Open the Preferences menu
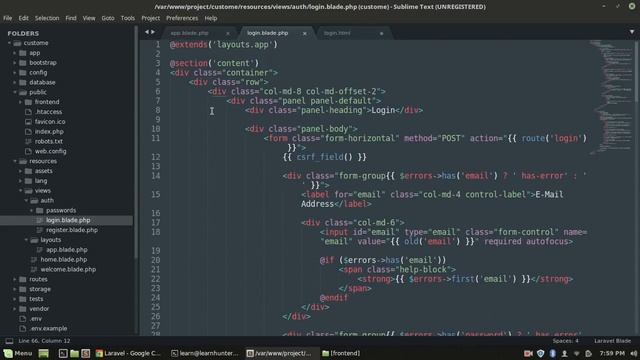This screenshot has width=640, height=360. [182, 18]
